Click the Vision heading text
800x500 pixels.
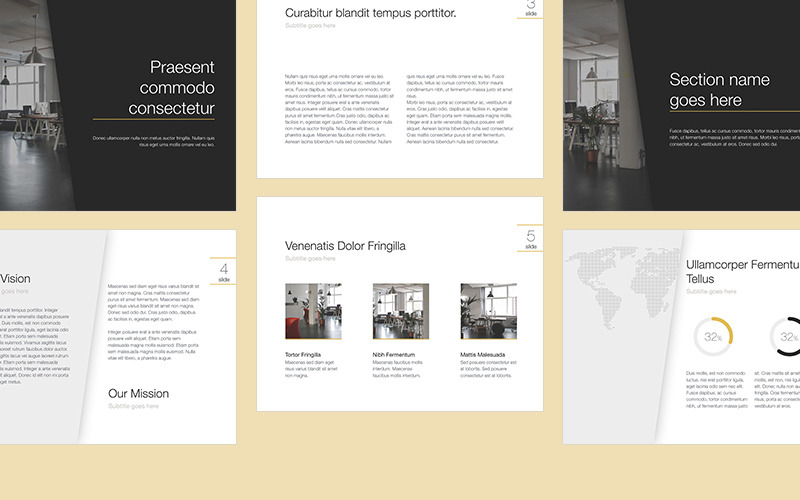[15, 279]
